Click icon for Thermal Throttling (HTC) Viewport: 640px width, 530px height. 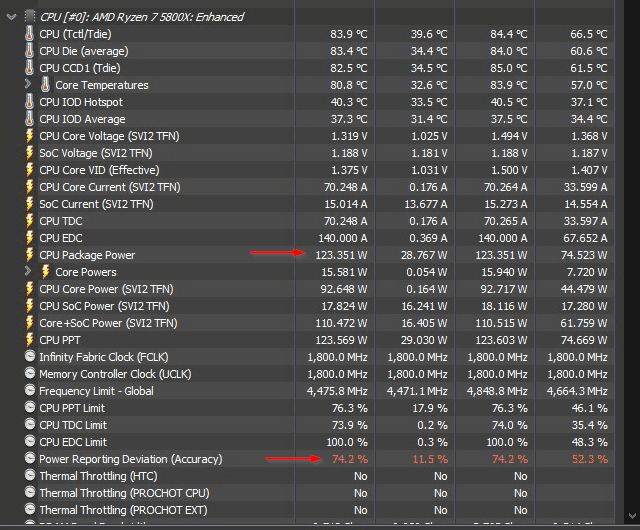(x=30, y=475)
